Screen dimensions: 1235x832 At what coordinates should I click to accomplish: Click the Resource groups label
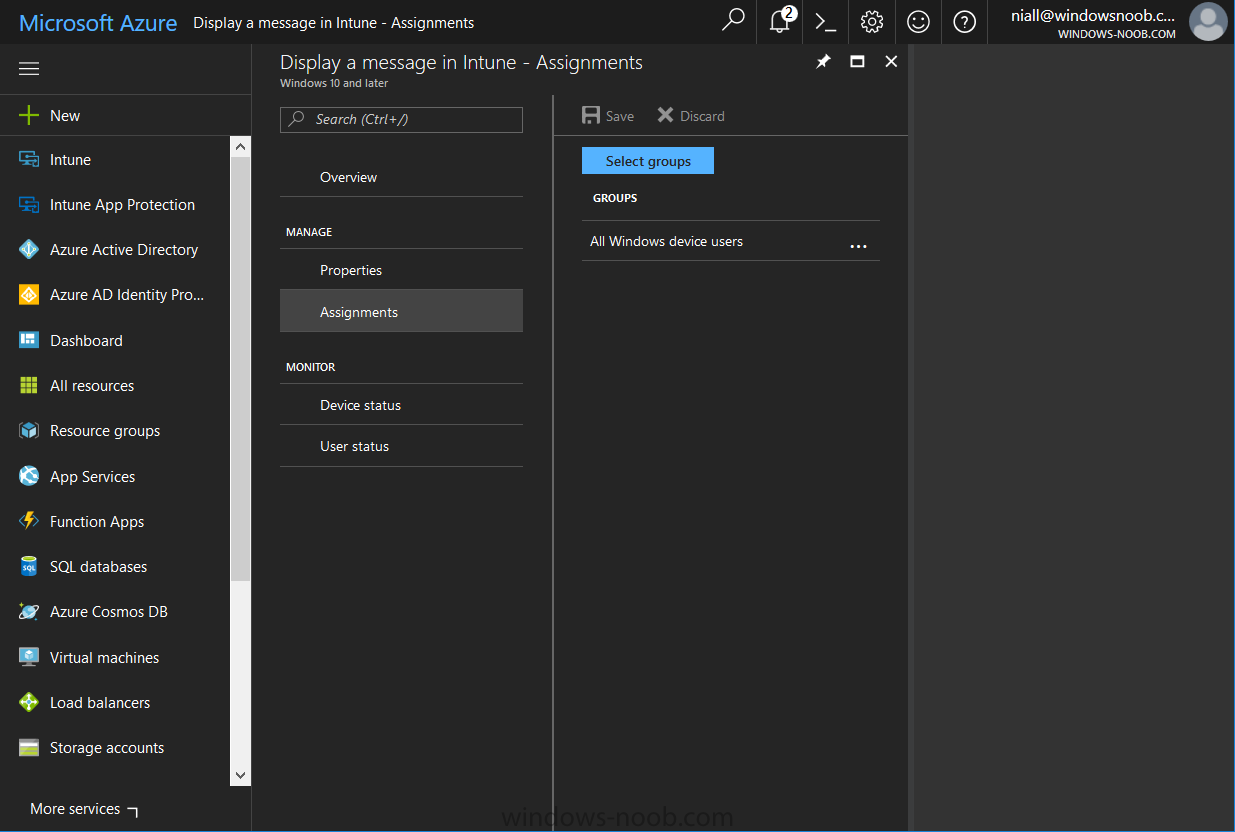point(105,431)
